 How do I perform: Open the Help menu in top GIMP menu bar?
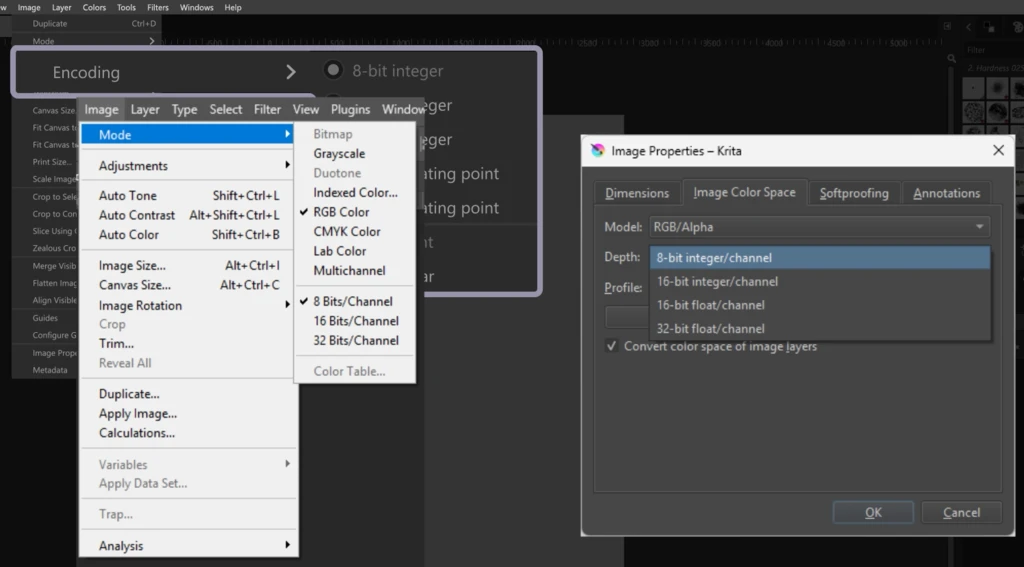coord(232,7)
